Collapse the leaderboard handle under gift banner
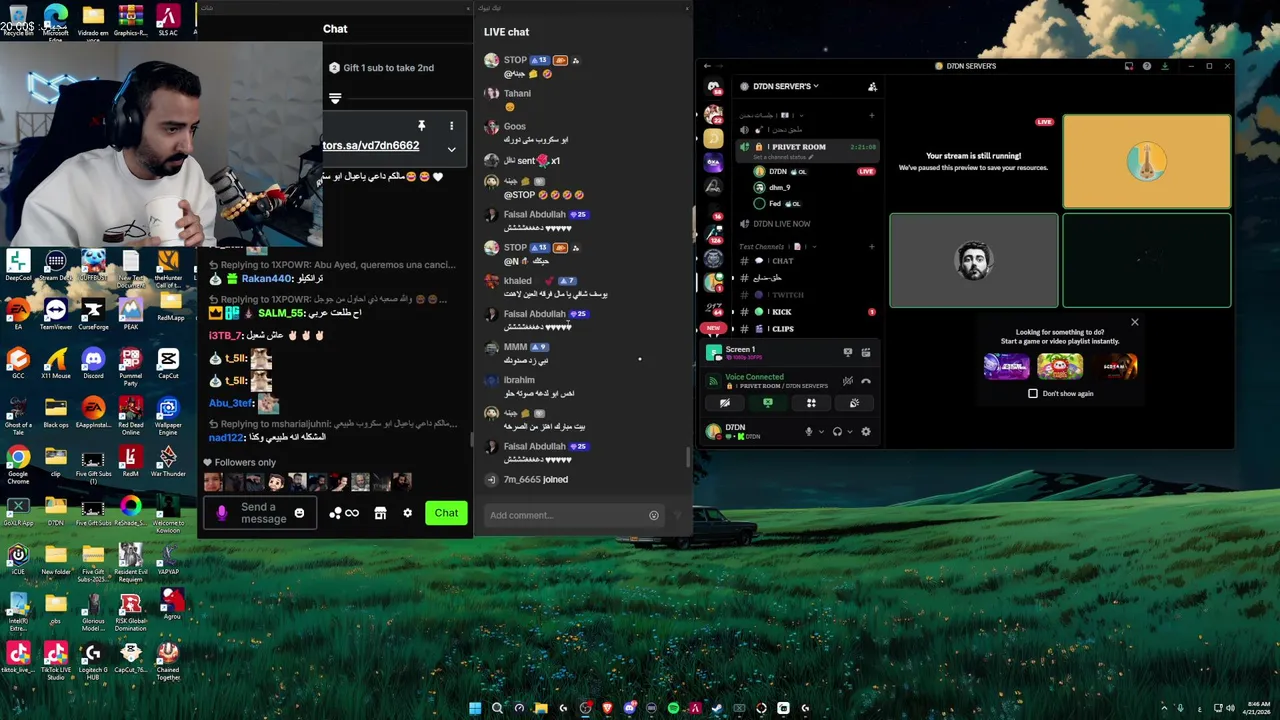The width and height of the screenshot is (1280, 720). [335, 98]
